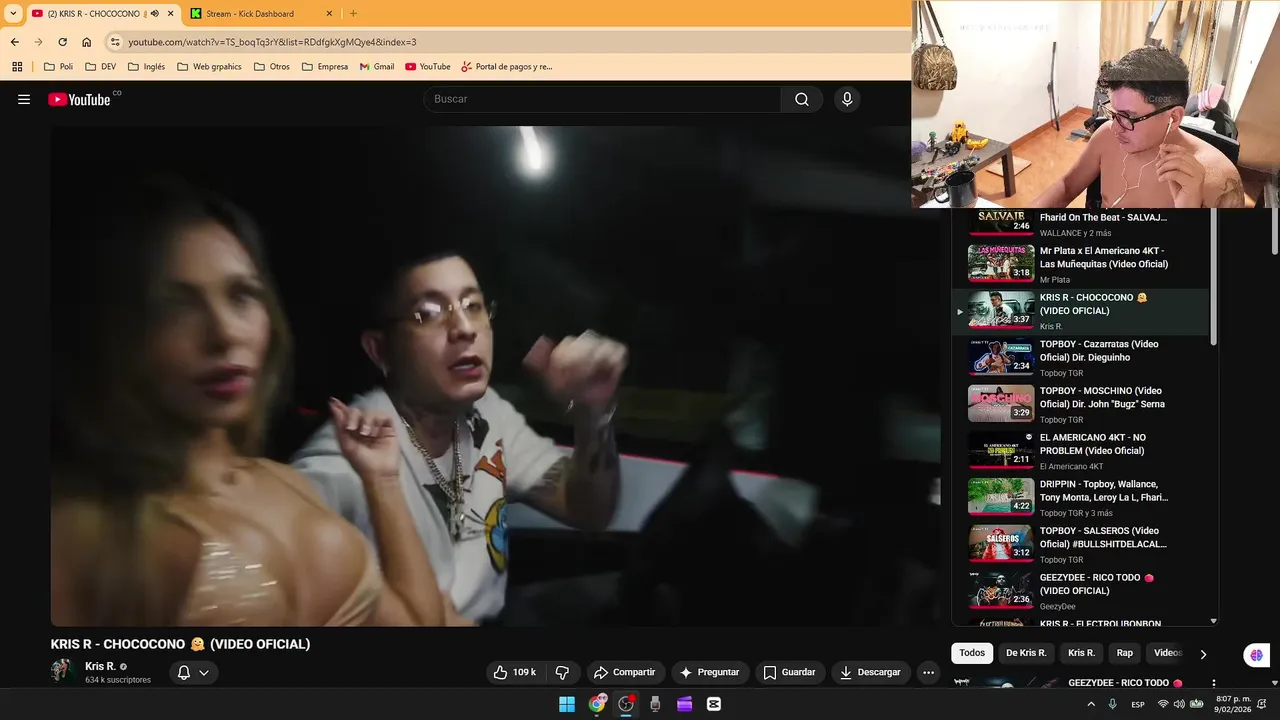
Task: Open the purple clapperboard taskbar app
Action: point(685,704)
